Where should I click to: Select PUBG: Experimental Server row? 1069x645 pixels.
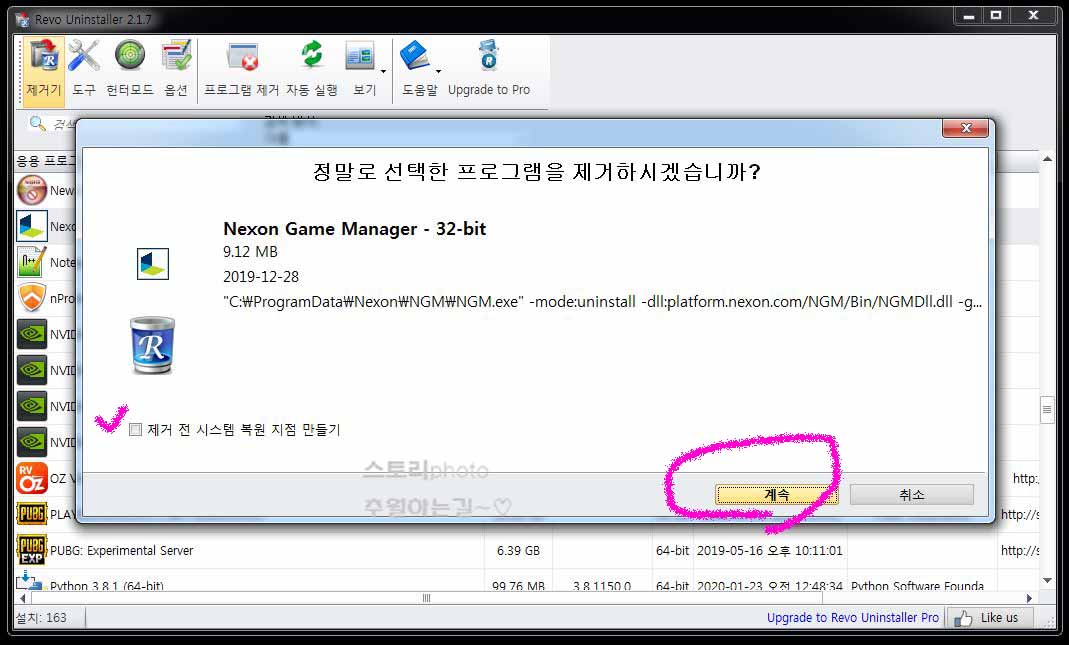pyautogui.click(x=526, y=550)
